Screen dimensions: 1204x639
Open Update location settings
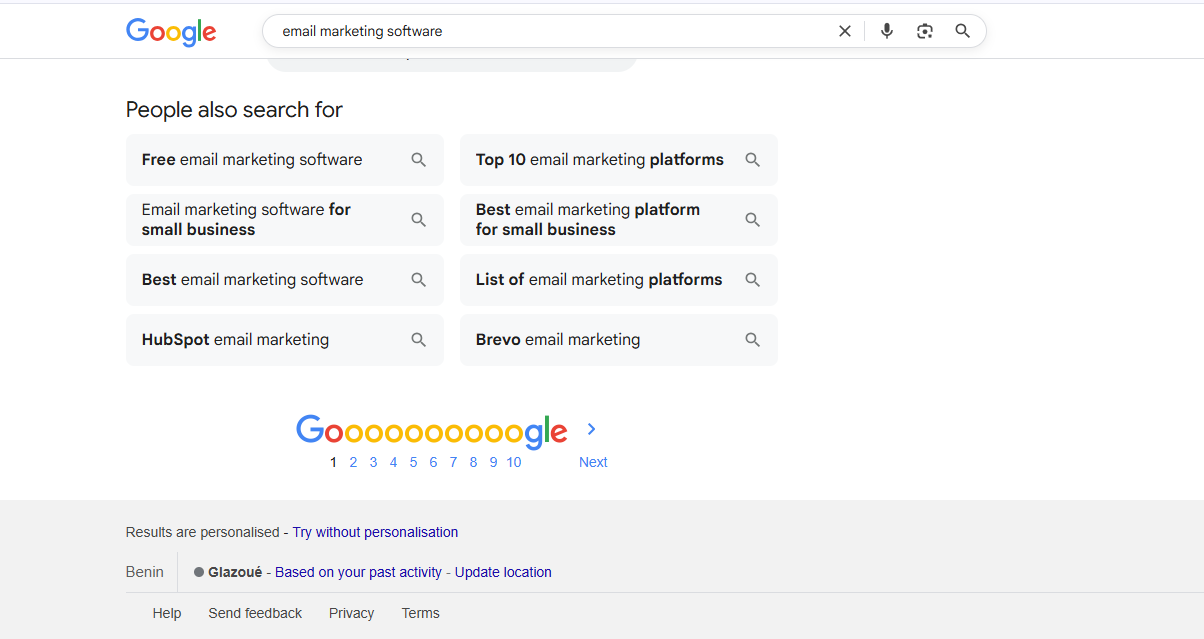(x=503, y=572)
